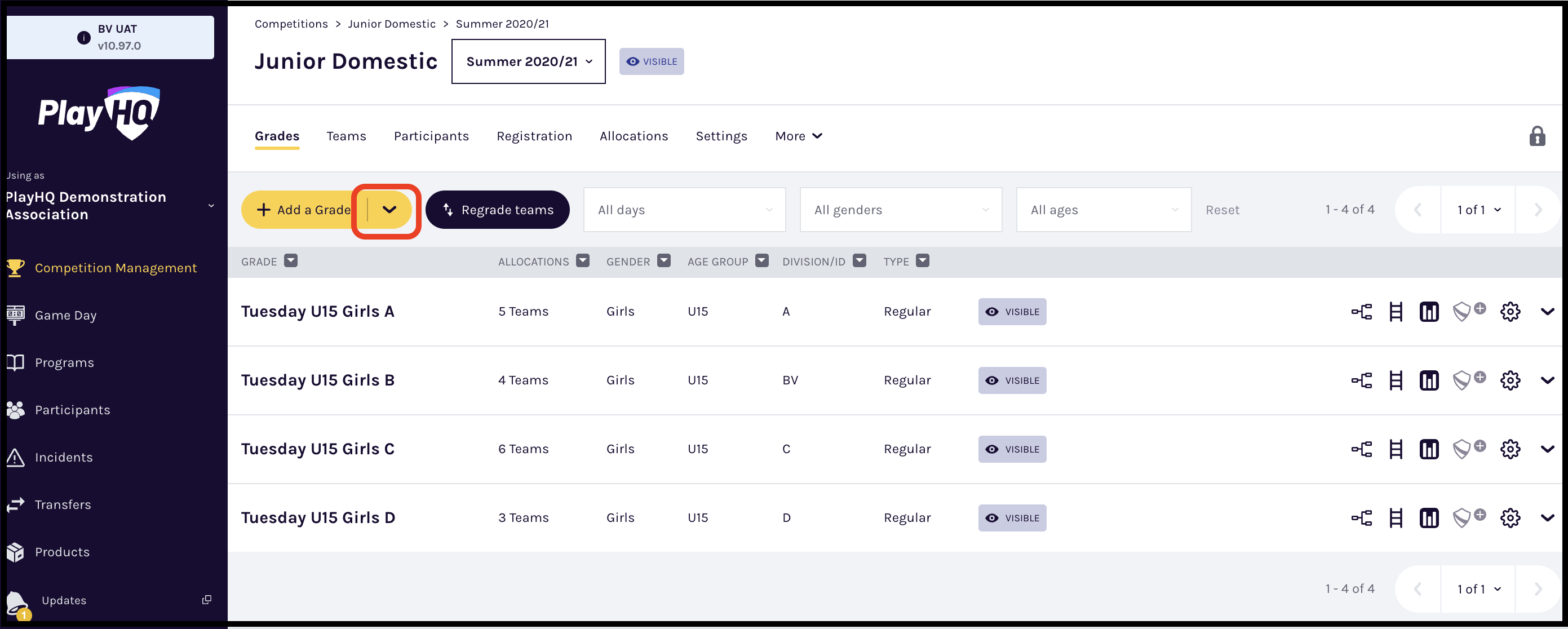Open the More menu
This screenshot has height=629, width=1568.
(x=798, y=136)
